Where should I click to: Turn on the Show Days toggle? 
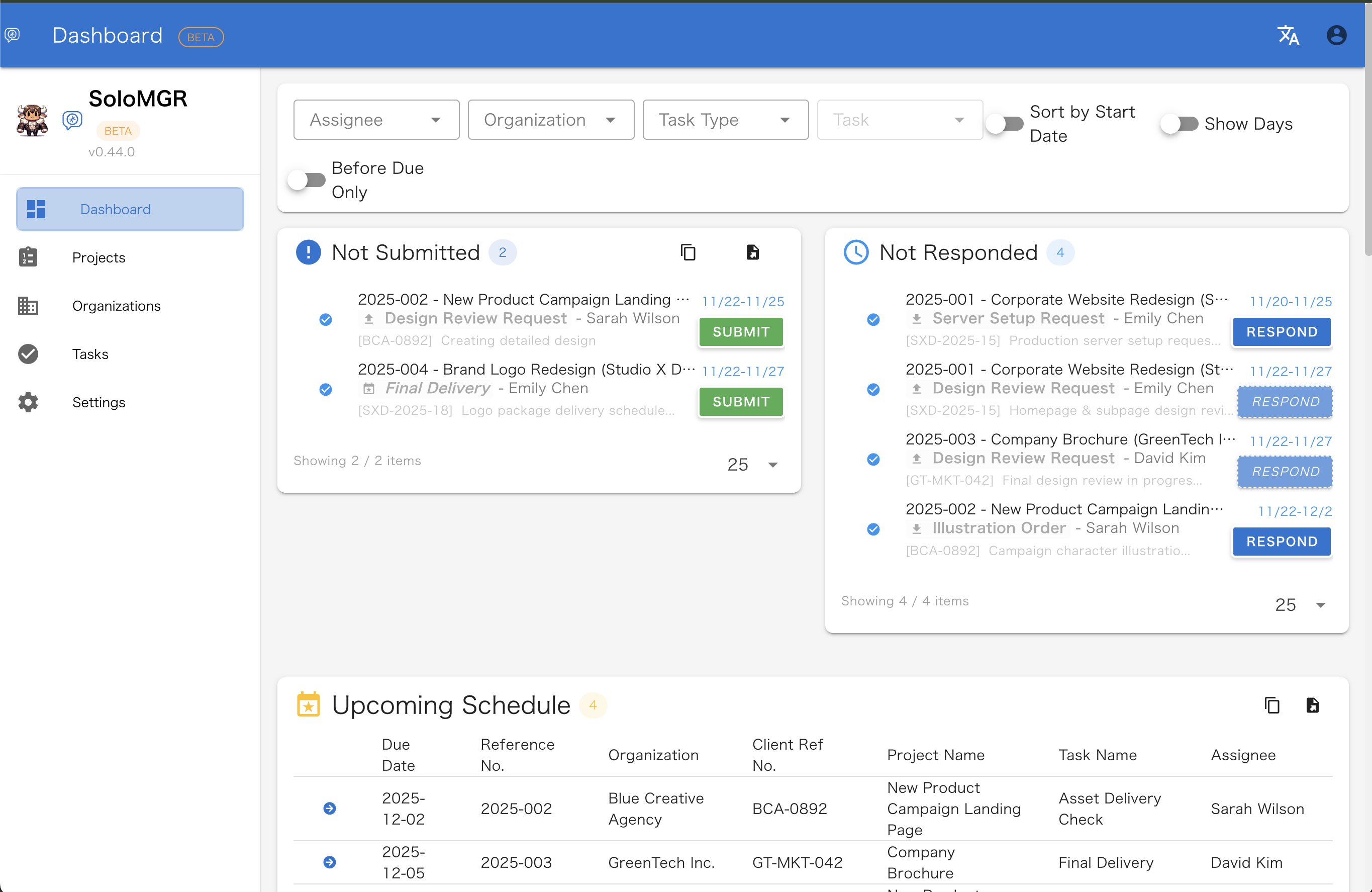point(1180,123)
